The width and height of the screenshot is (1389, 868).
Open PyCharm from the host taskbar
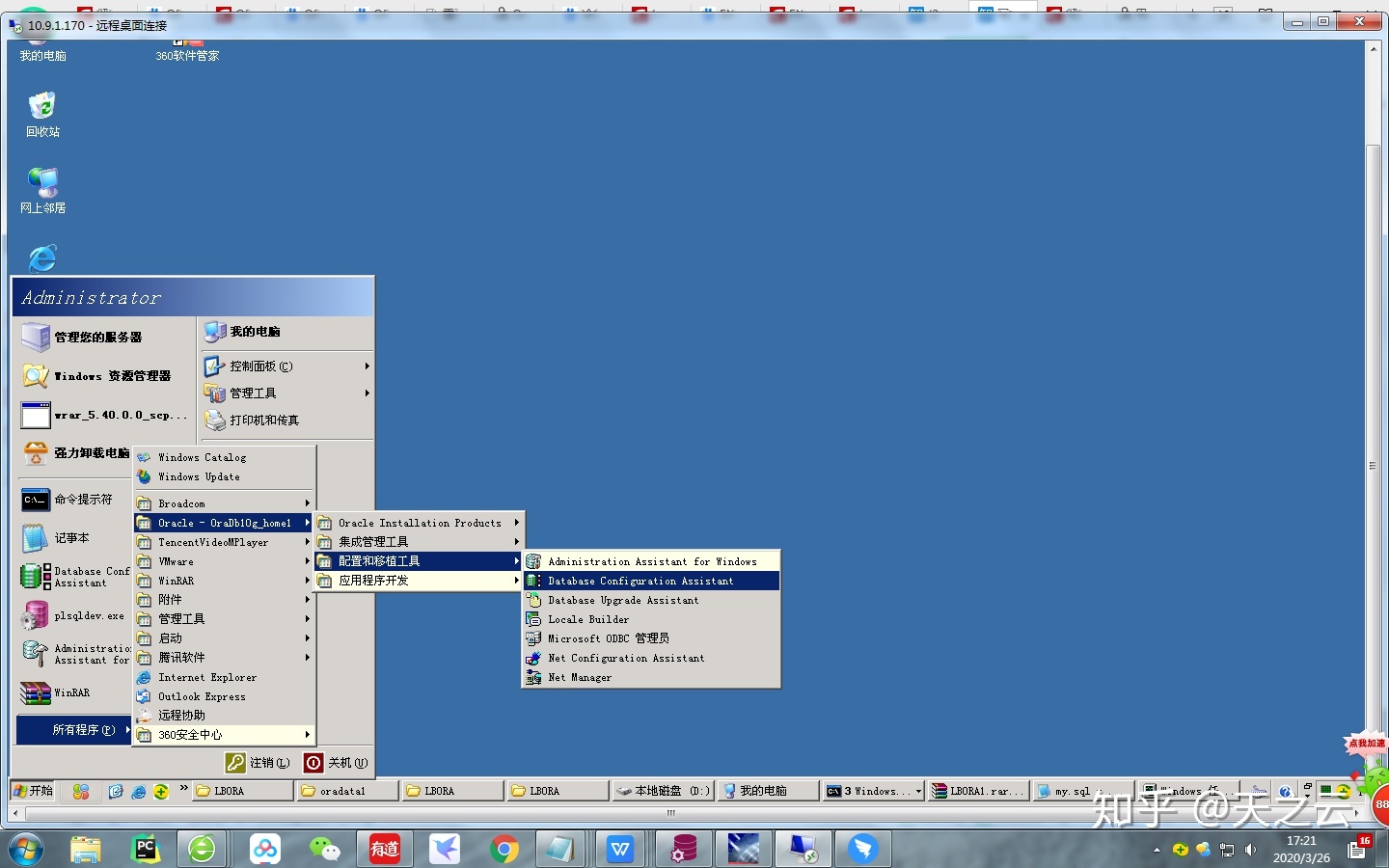(145, 849)
